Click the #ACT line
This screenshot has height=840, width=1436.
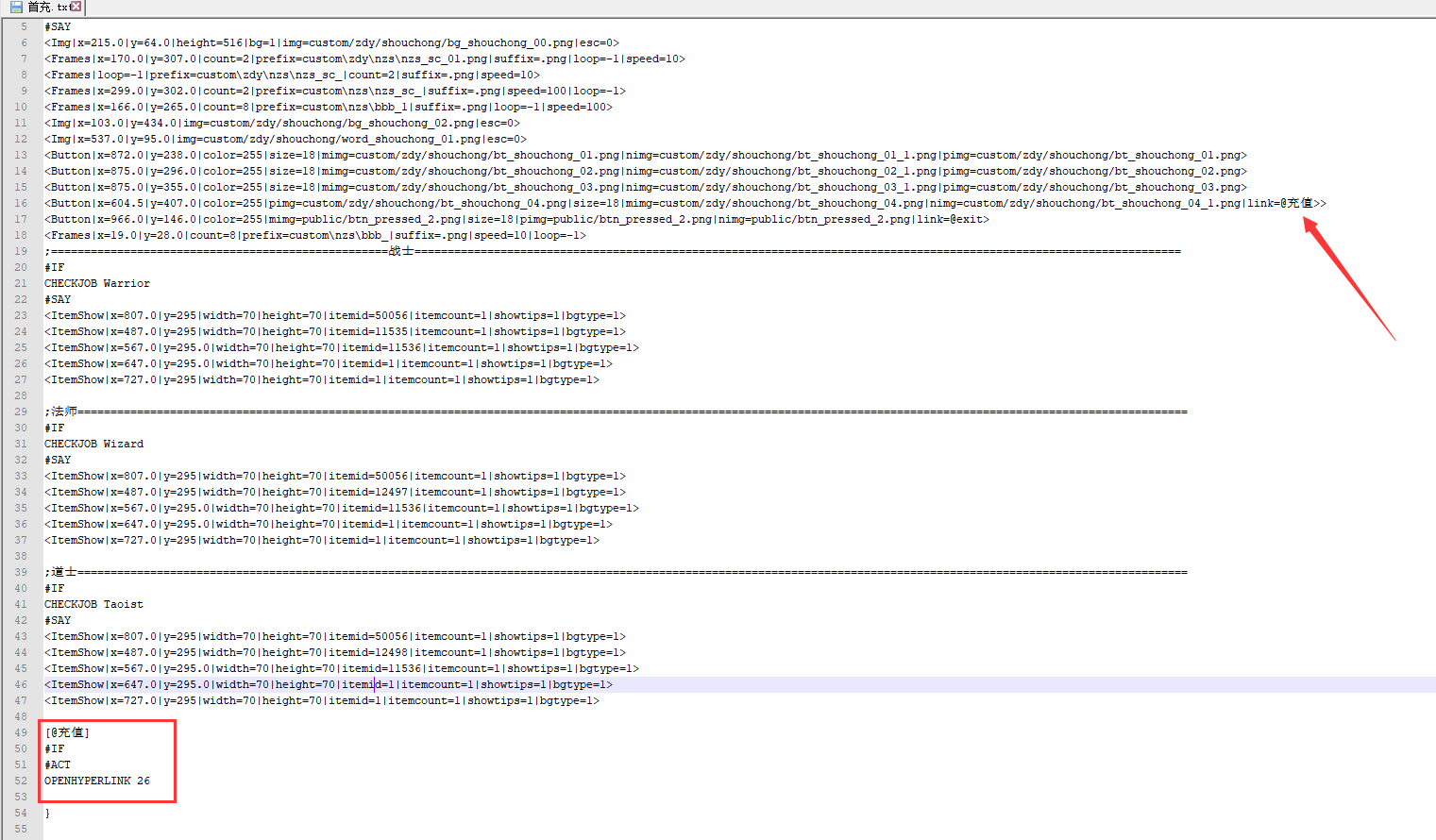coord(58,764)
